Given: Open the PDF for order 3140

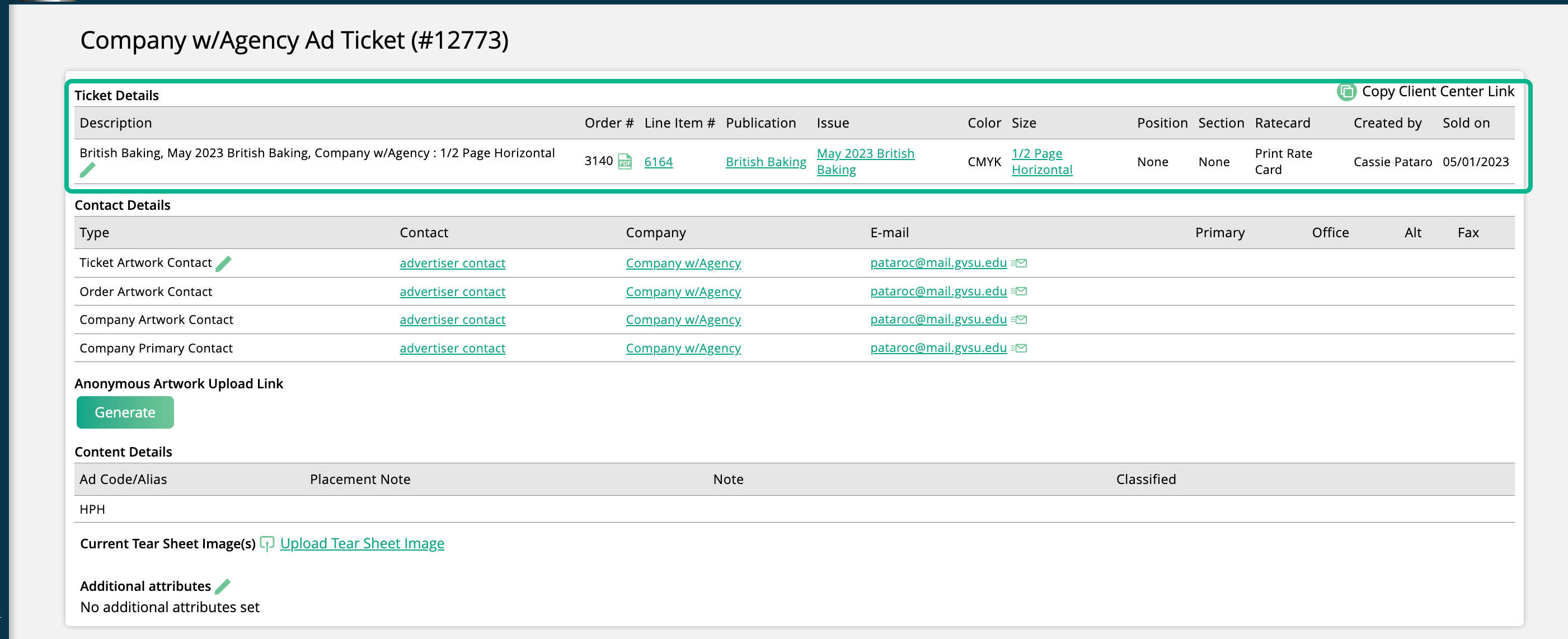Looking at the screenshot, I should (625, 162).
